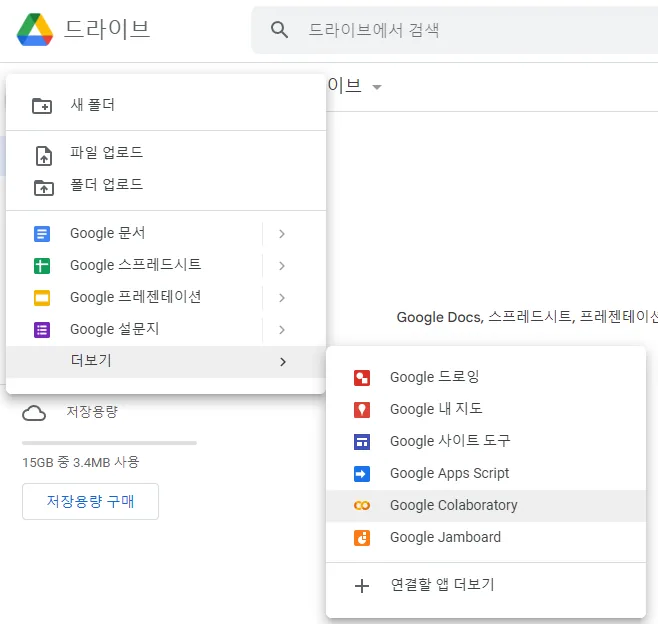Choose Google Colaboratory from submenu

486,506
